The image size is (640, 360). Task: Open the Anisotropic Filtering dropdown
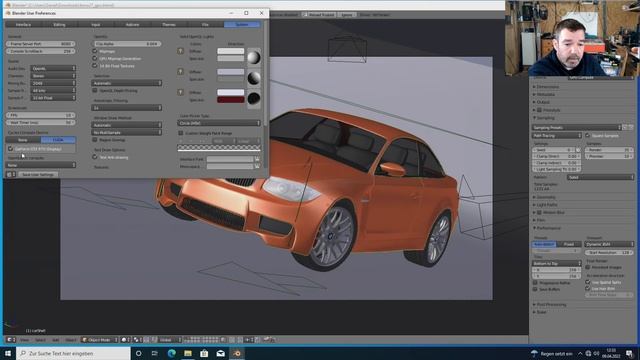(127, 108)
